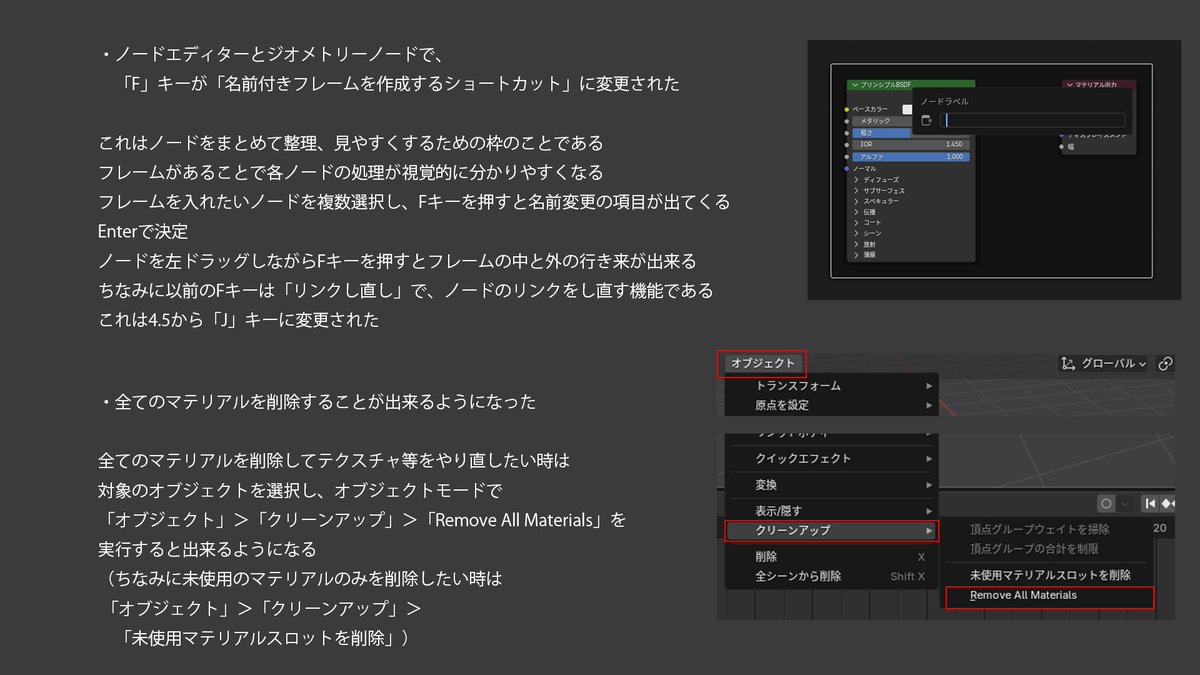Select 頂点グループウェイトを掃除 entry
The width and height of the screenshot is (1200, 675).
1048,529
